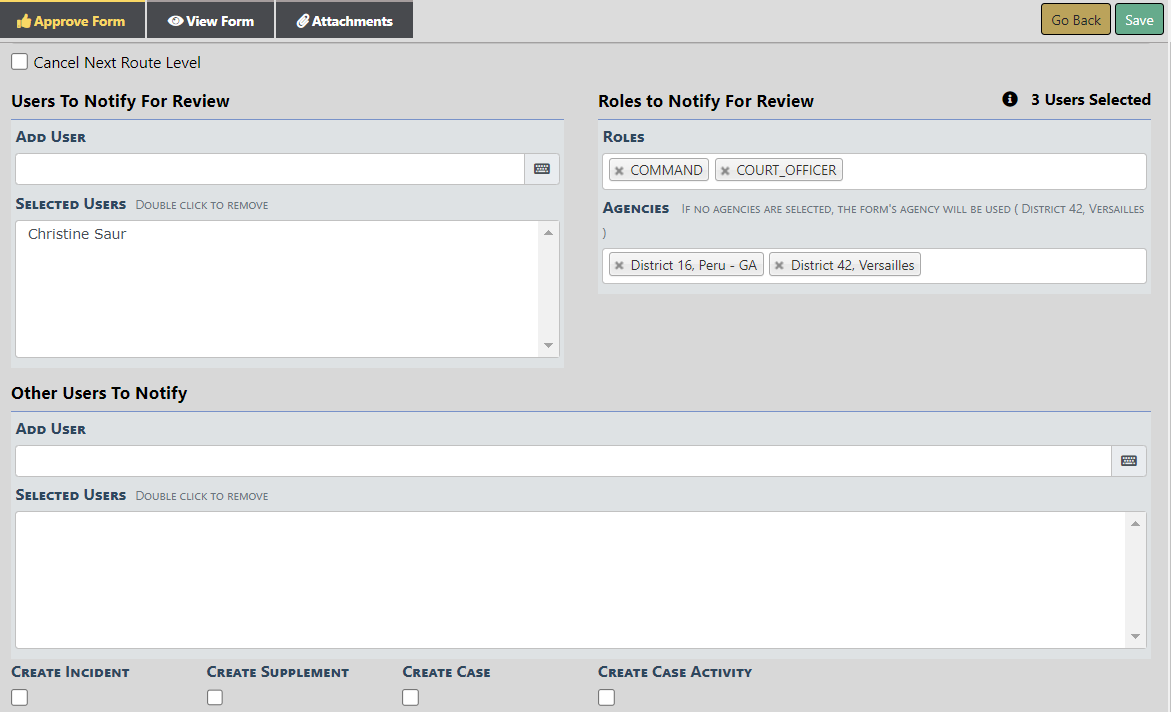Viewport: 1171px width, 712px height.
Task: Switch to the View Form tab
Action: click(x=211, y=21)
